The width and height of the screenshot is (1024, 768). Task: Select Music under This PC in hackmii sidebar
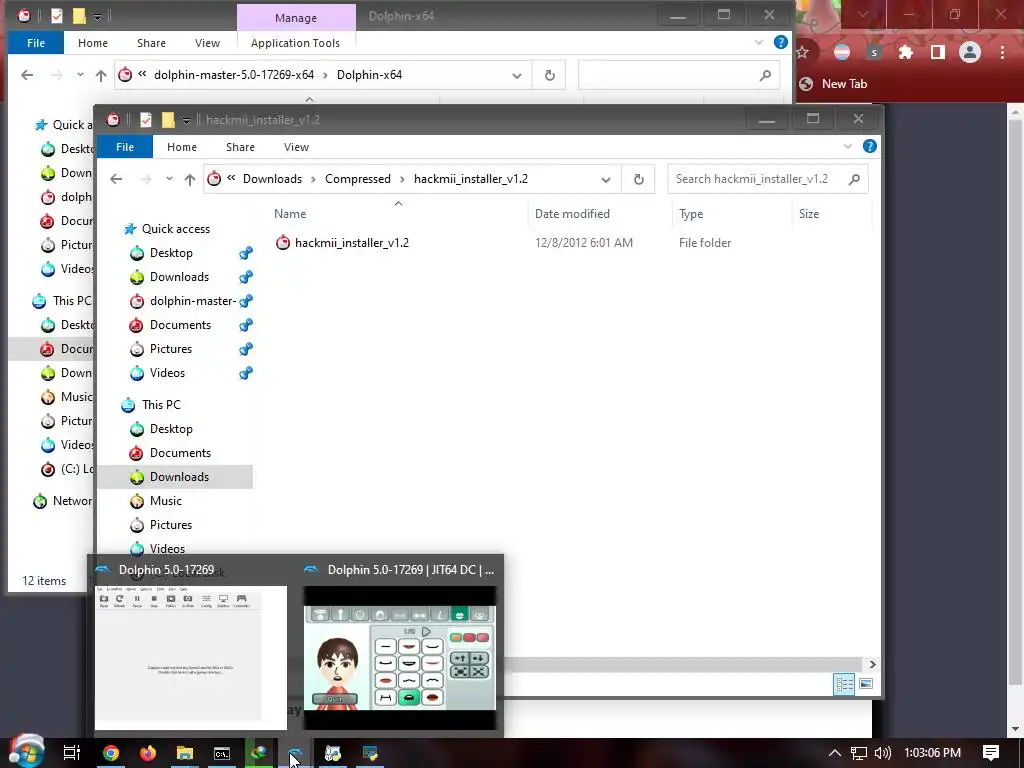click(165, 501)
